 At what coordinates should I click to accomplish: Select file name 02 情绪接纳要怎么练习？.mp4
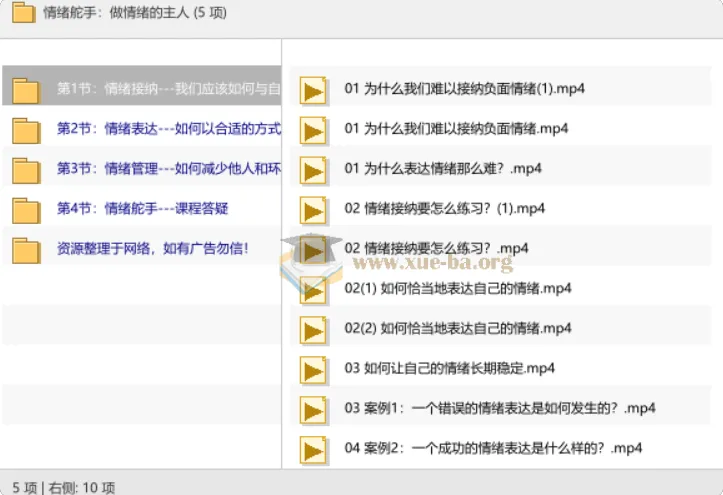click(436, 249)
